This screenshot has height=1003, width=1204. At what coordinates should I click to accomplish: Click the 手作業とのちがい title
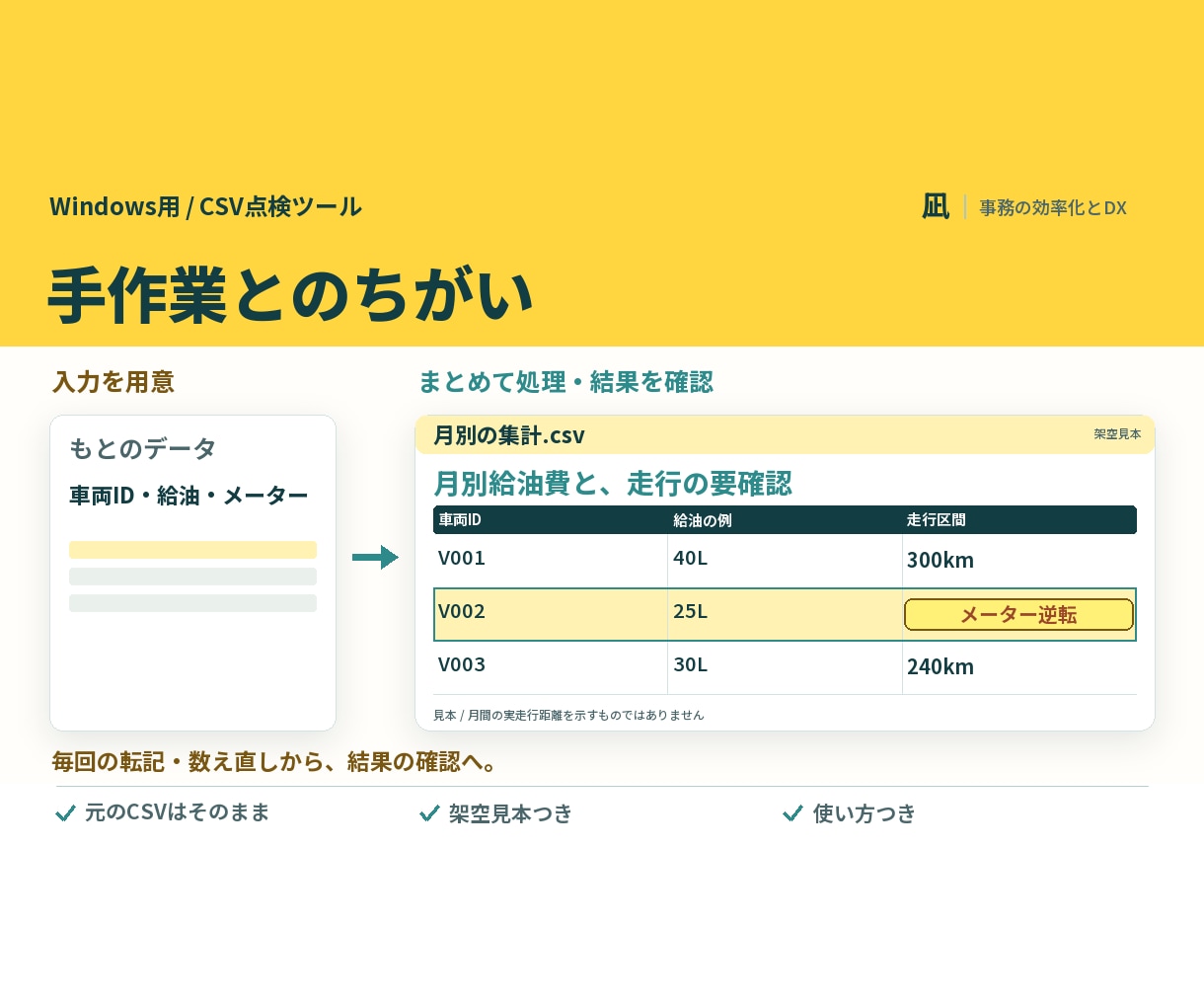coord(291,295)
